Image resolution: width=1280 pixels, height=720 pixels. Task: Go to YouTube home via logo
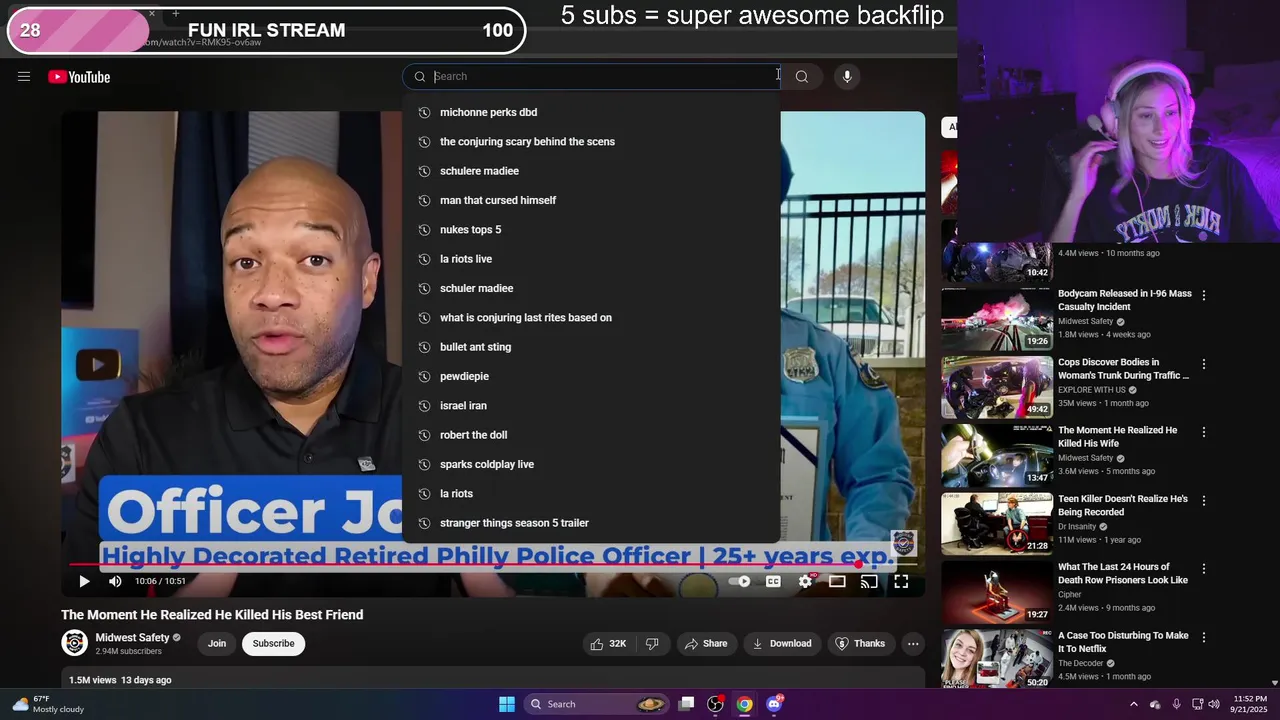coord(79,77)
